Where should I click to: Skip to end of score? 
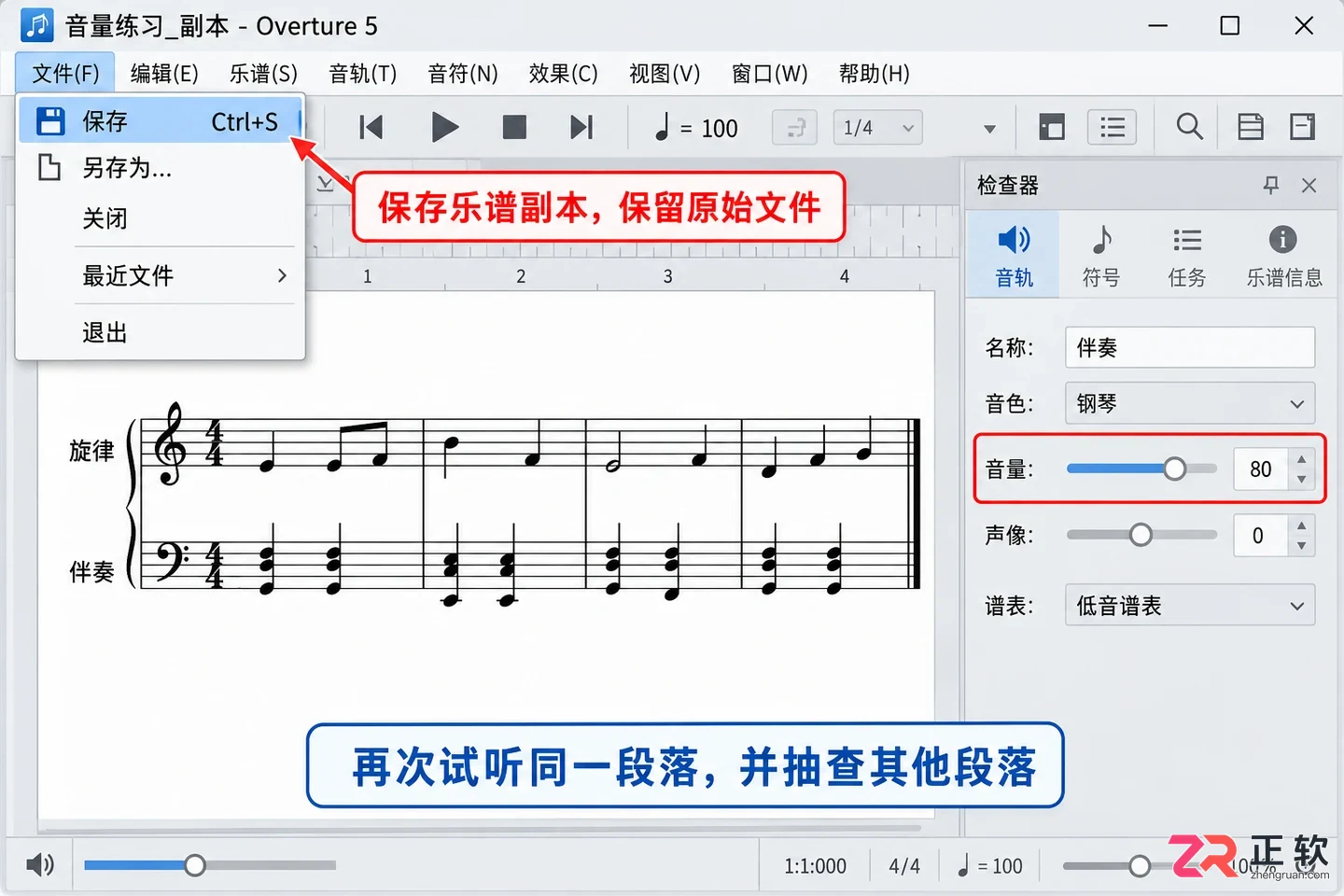pyautogui.click(x=581, y=127)
